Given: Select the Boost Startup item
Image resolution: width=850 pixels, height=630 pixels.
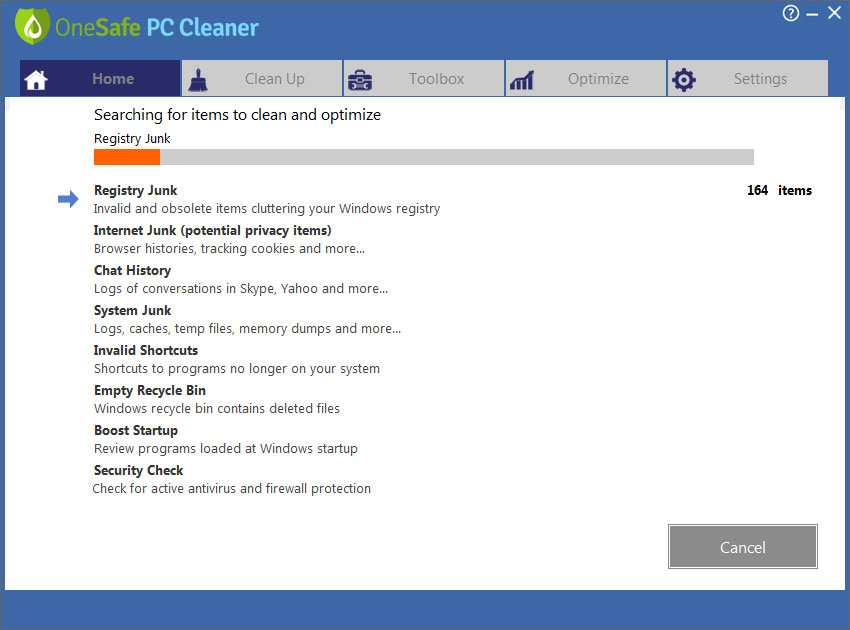Looking at the screenshot, I should coord(136,430).
